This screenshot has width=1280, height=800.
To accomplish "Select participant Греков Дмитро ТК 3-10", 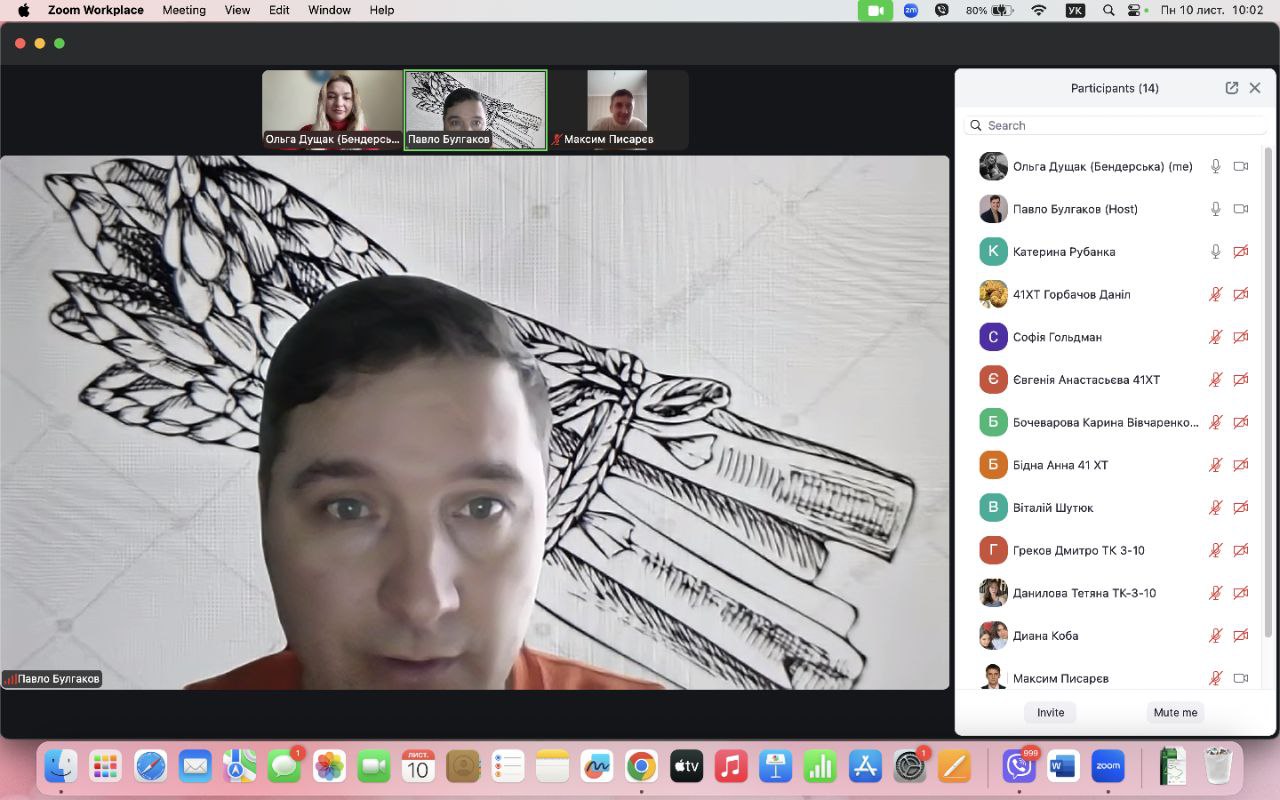I will pyautogui.click(x=1113, y=550).
